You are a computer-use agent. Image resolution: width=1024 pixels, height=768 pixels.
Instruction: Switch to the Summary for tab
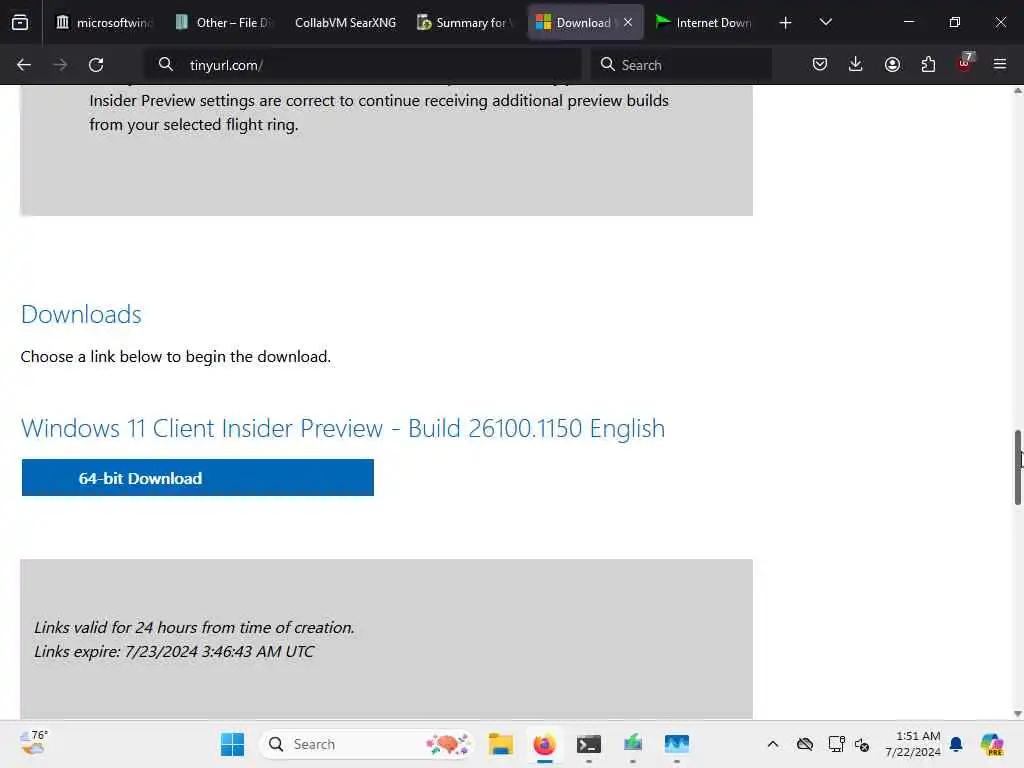(x=465, y=22)
